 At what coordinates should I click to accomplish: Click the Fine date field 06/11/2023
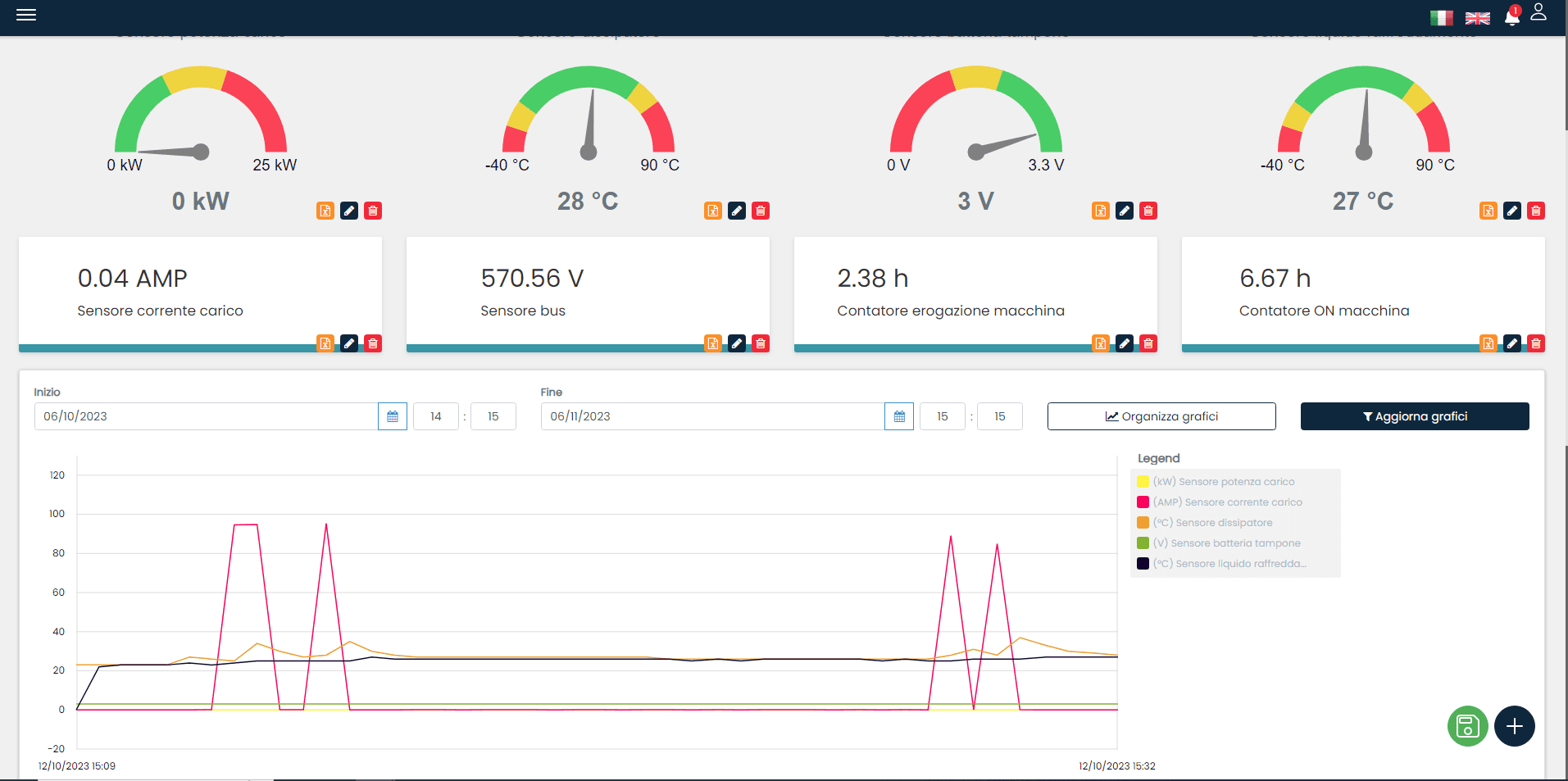point(712,416)
